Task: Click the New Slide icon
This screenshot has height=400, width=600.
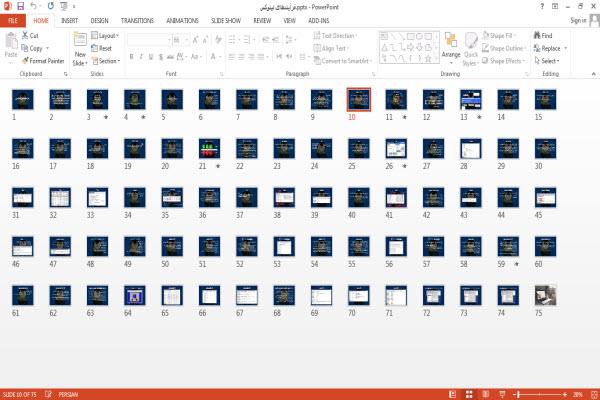Action: click(x=80, y=40)
